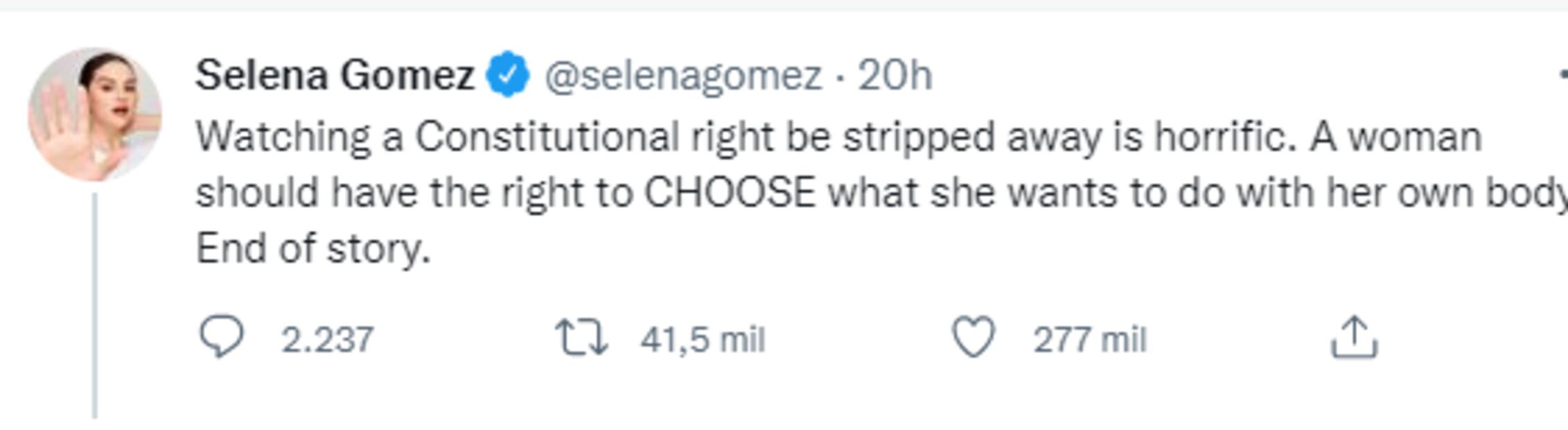Click the grey bar above the tweet
1568x430 pixels.
(784, 4)
